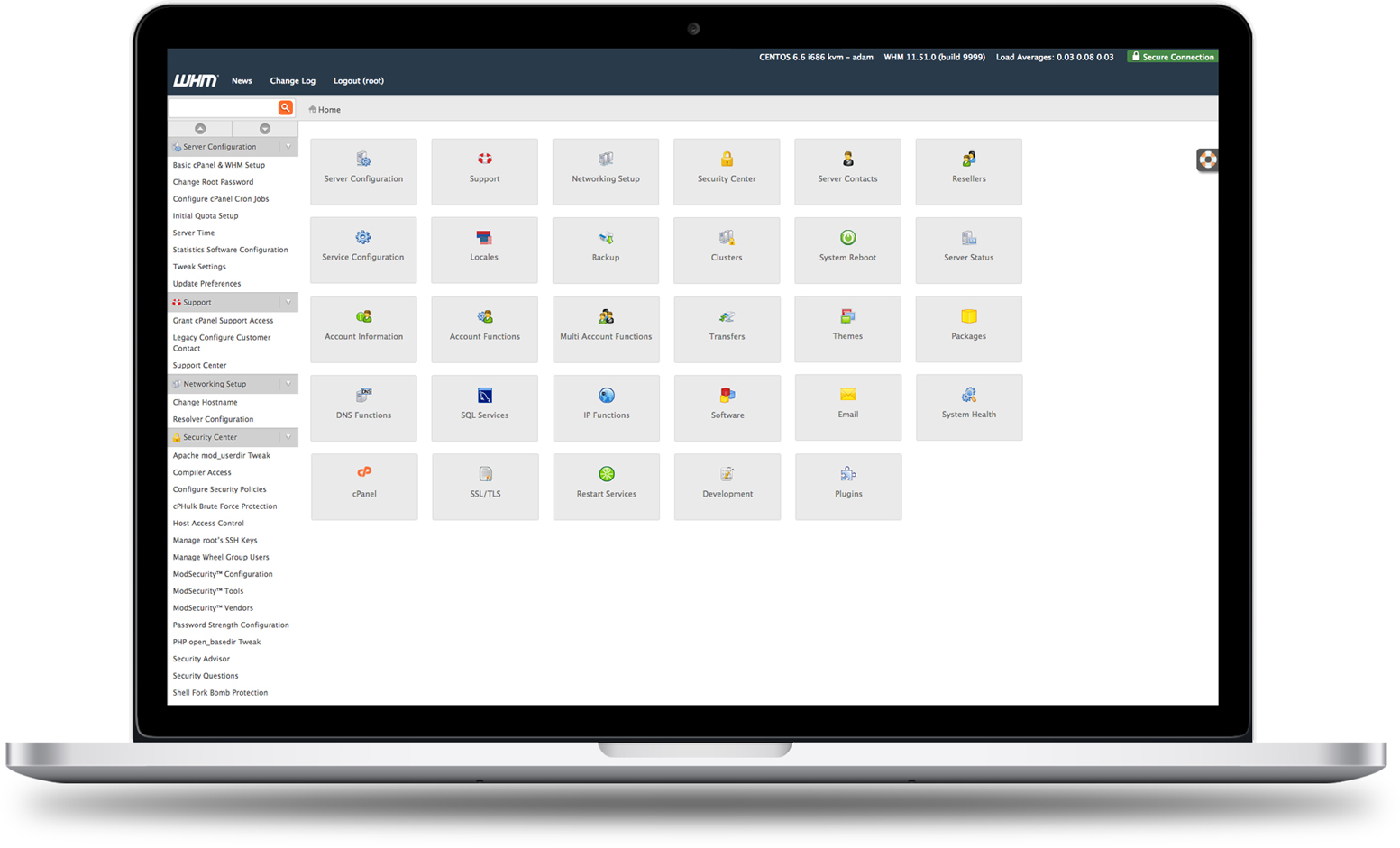The width and height of the screenshot is (1400, 848).
Task: Open Basic cPanel & WHM Setup
Action: click(x=219, y=165)
